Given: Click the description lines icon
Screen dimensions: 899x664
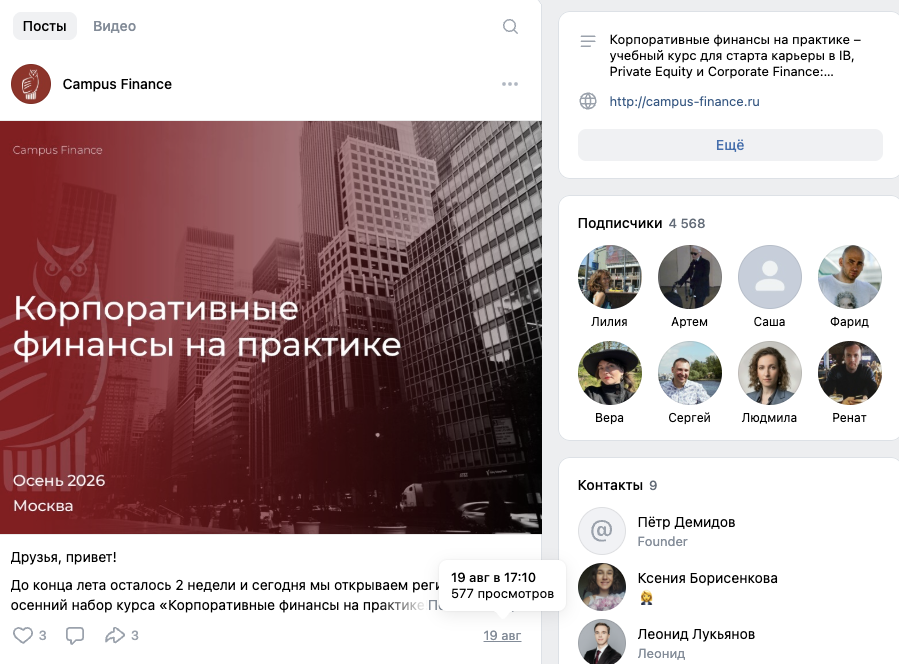Looking at the screenshot, I should click(x=588, y=41).
